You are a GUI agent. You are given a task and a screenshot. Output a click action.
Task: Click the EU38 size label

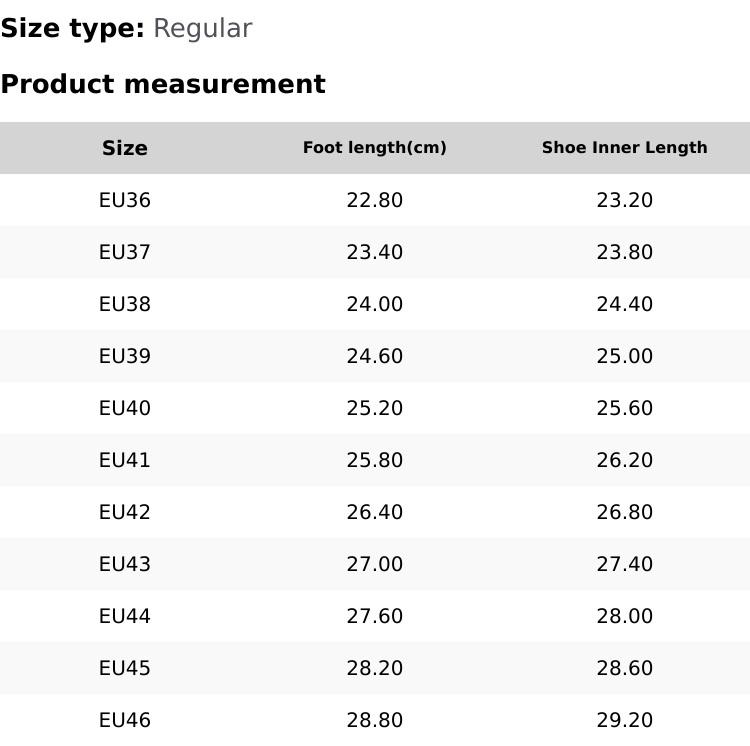125,304
